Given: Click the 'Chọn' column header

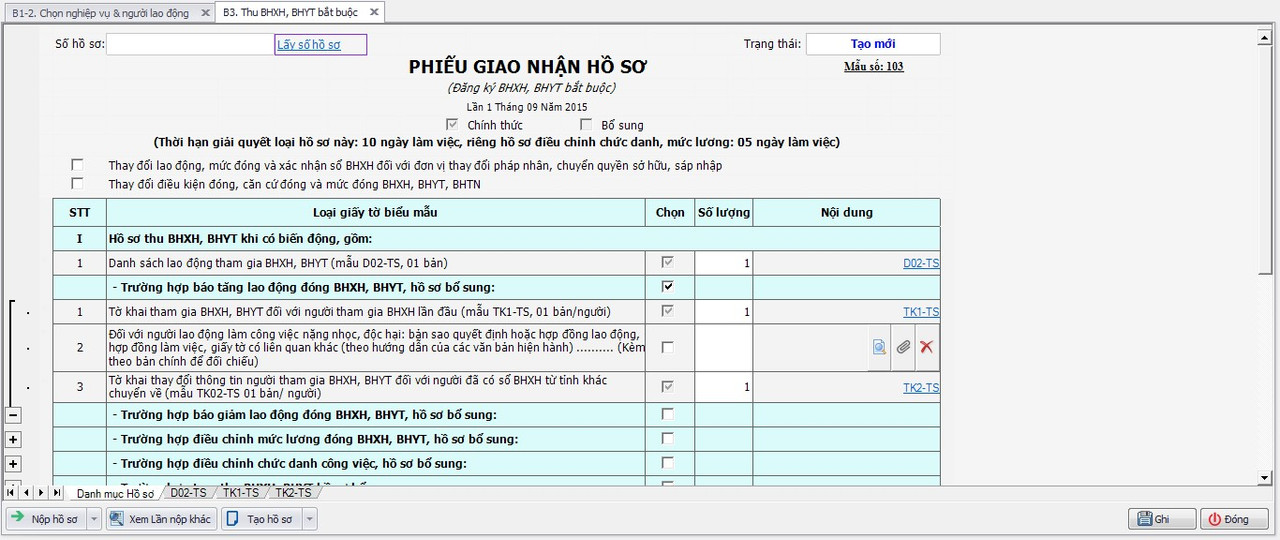Looking at the screenshot, I should tap(670, 213).
